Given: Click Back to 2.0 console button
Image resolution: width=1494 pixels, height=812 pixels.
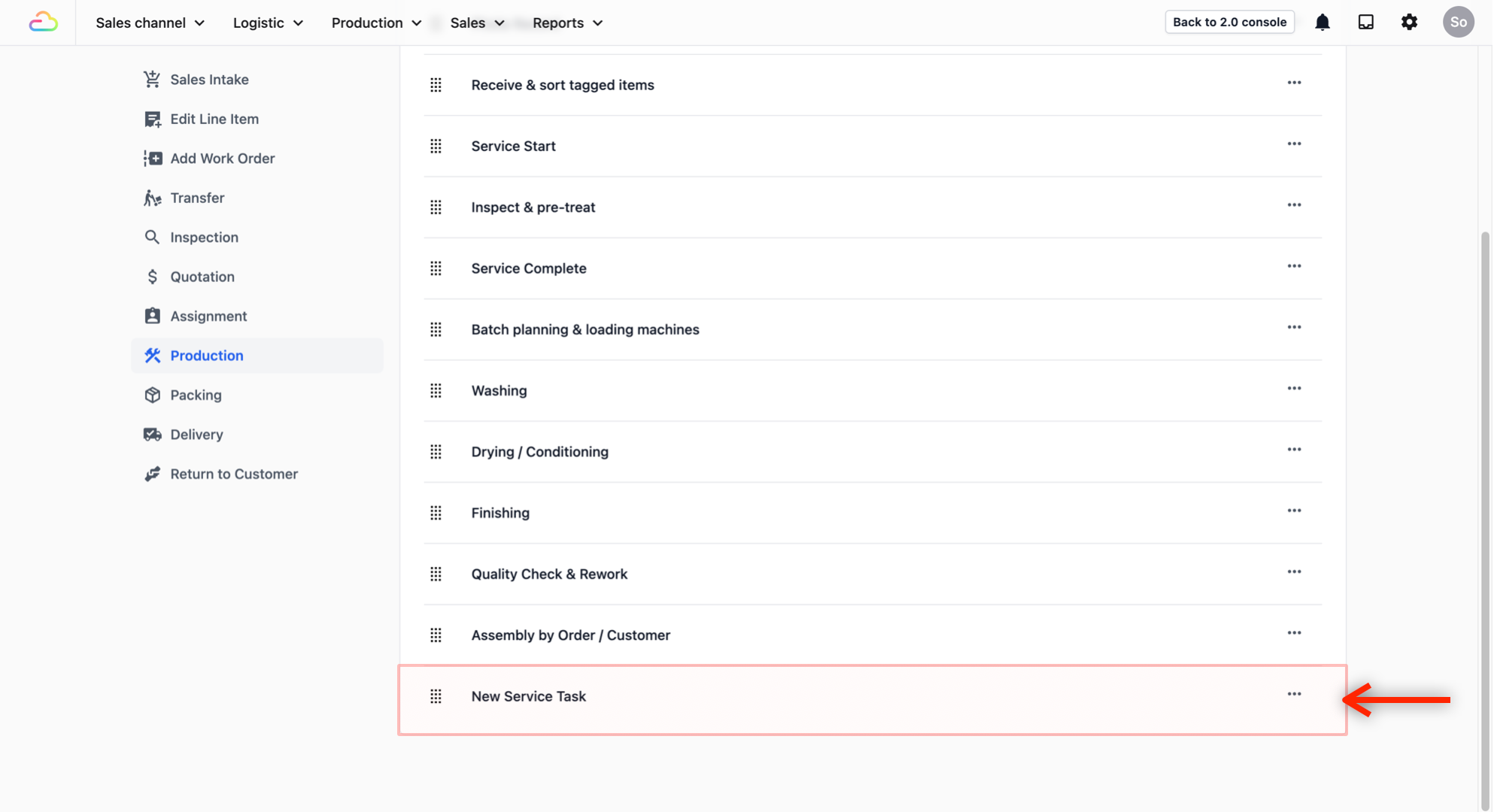Looking at the screenshot, I should (x=1229, y=22).
